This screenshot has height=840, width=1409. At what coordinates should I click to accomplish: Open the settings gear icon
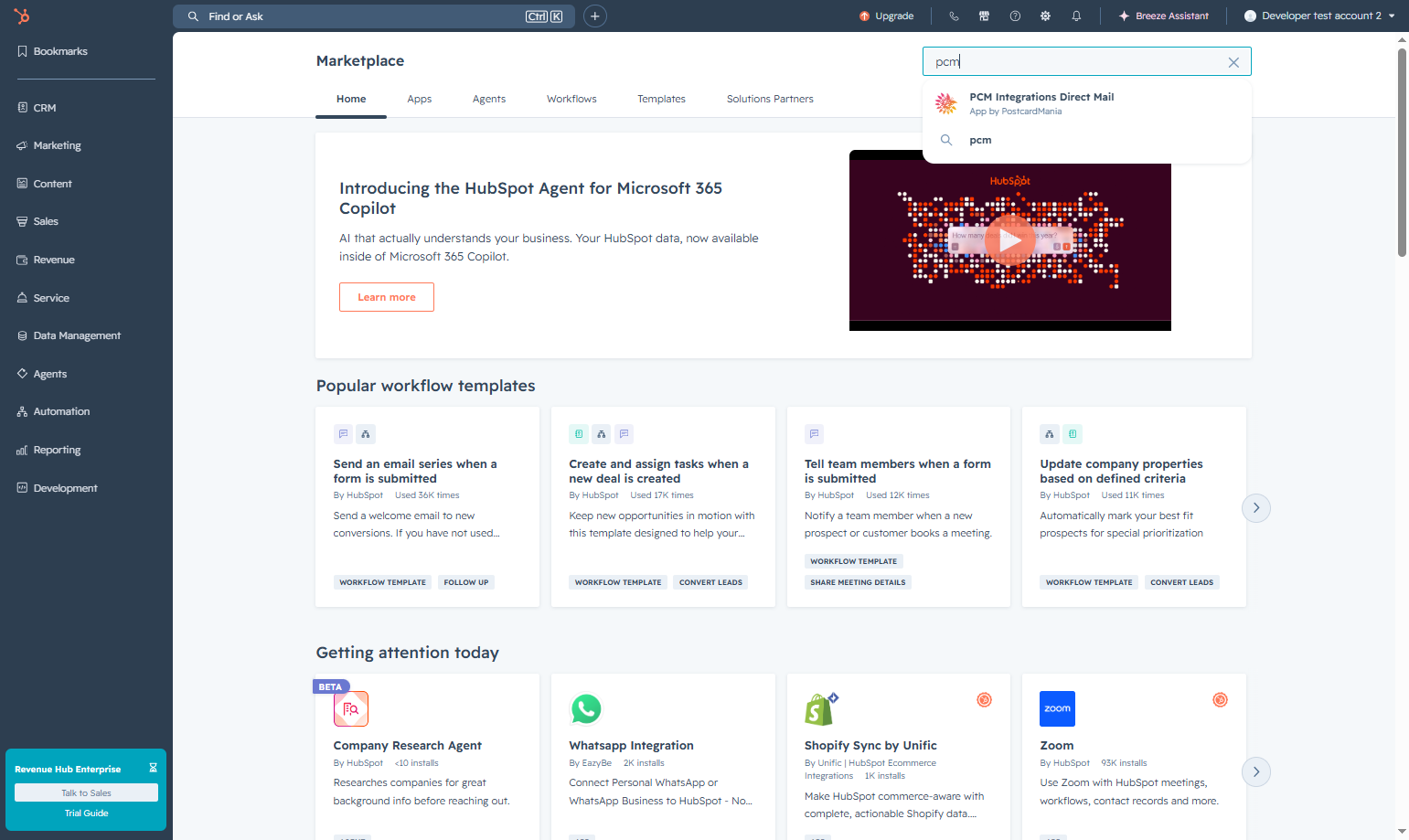coord(1045,16)
